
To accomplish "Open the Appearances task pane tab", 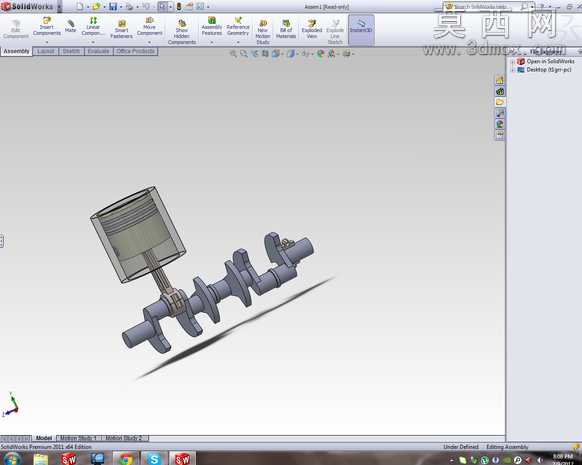I will (500, 124).
